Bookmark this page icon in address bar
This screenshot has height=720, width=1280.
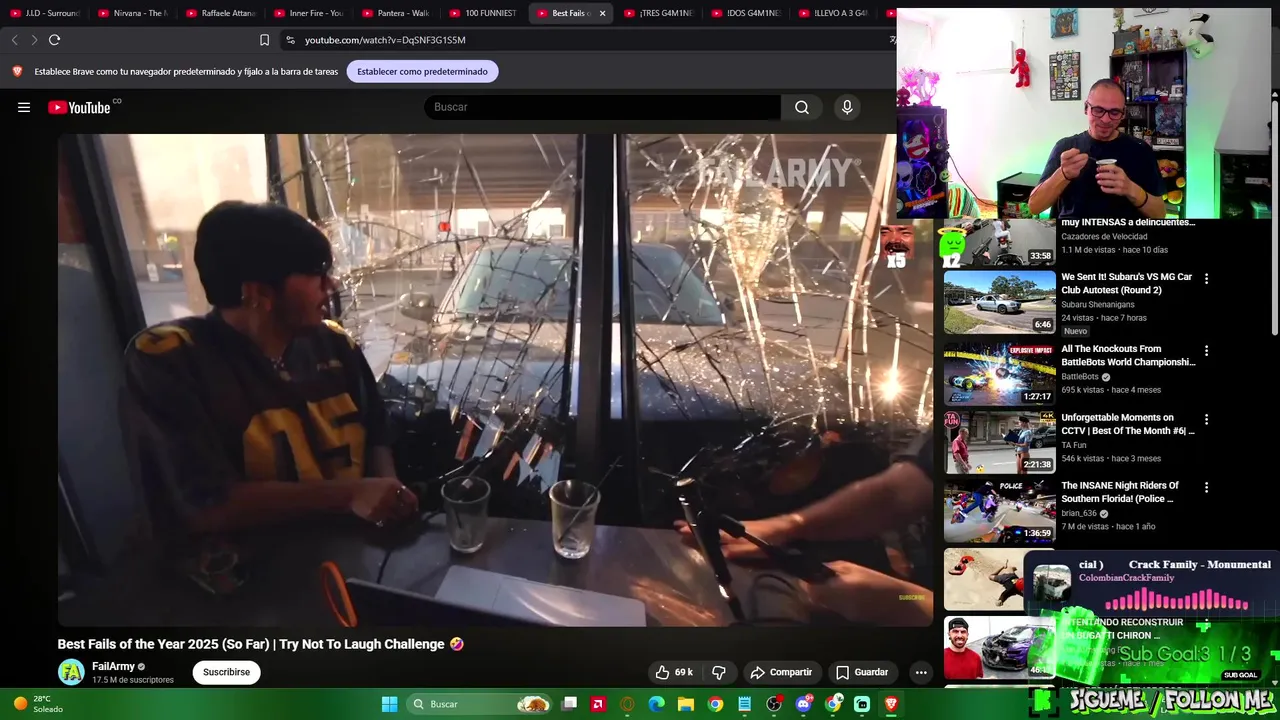(x=264, y=40)
